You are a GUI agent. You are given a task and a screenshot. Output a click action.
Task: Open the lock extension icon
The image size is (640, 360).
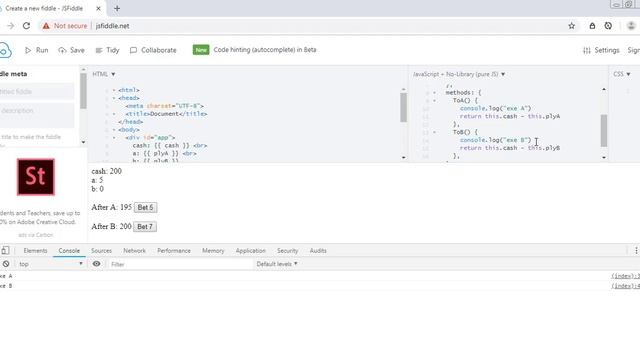click(592, 26)
